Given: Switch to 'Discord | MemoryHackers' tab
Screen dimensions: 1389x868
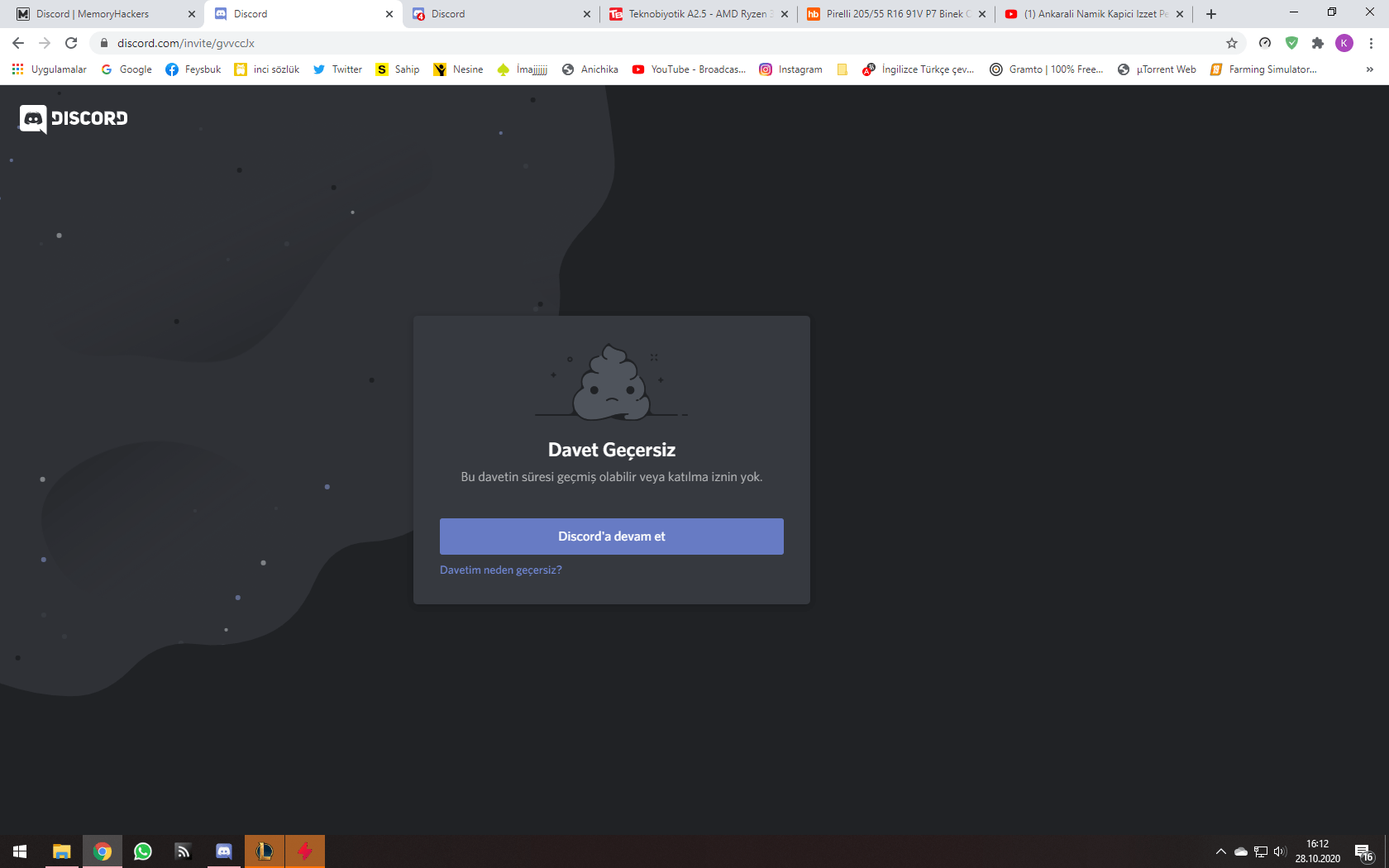Looking at the screenshot, I should pos(106,14).
